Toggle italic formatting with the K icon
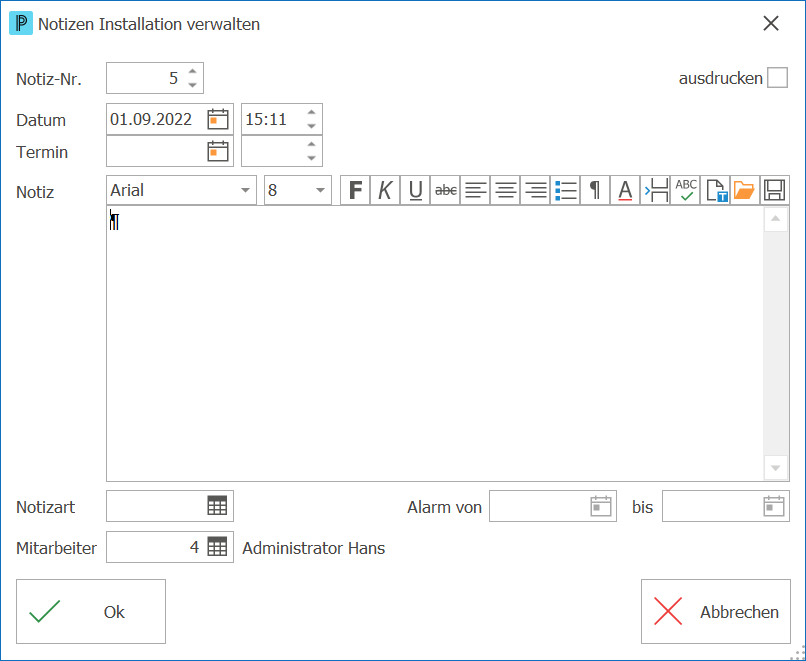806x661 pixels. pos(385,190)
